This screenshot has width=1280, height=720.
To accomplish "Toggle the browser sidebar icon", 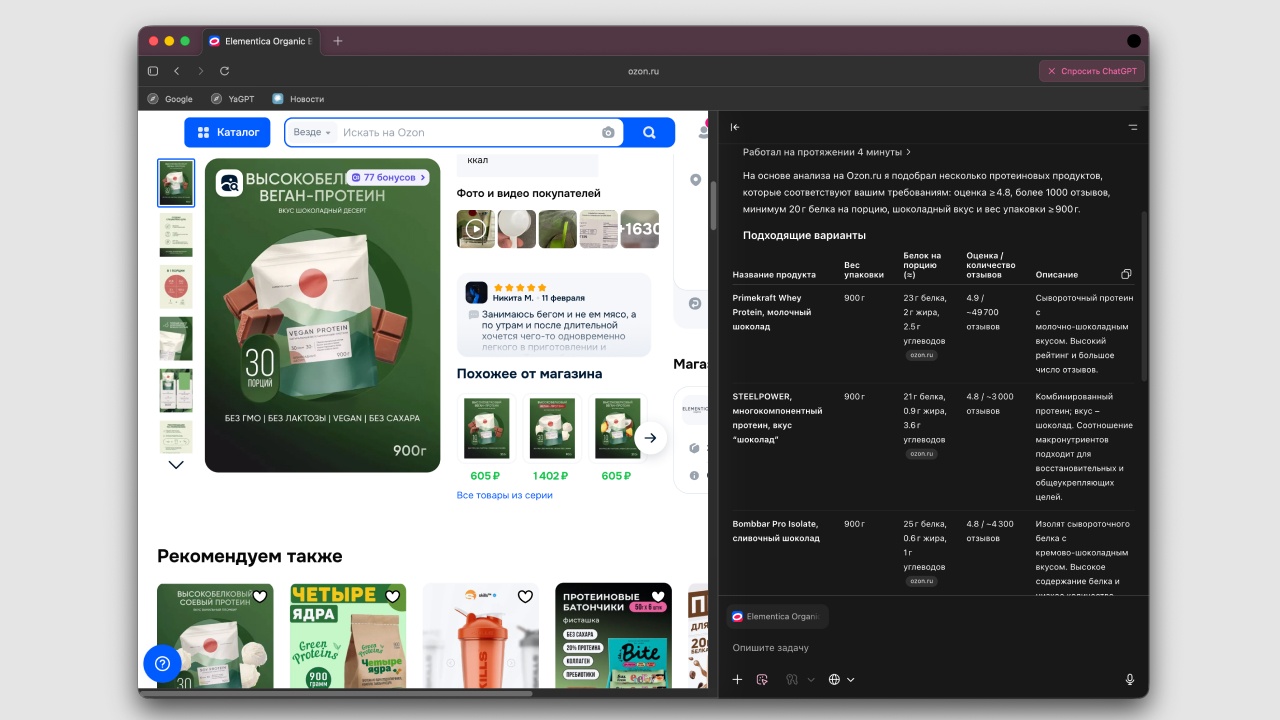I will (153, 71).
